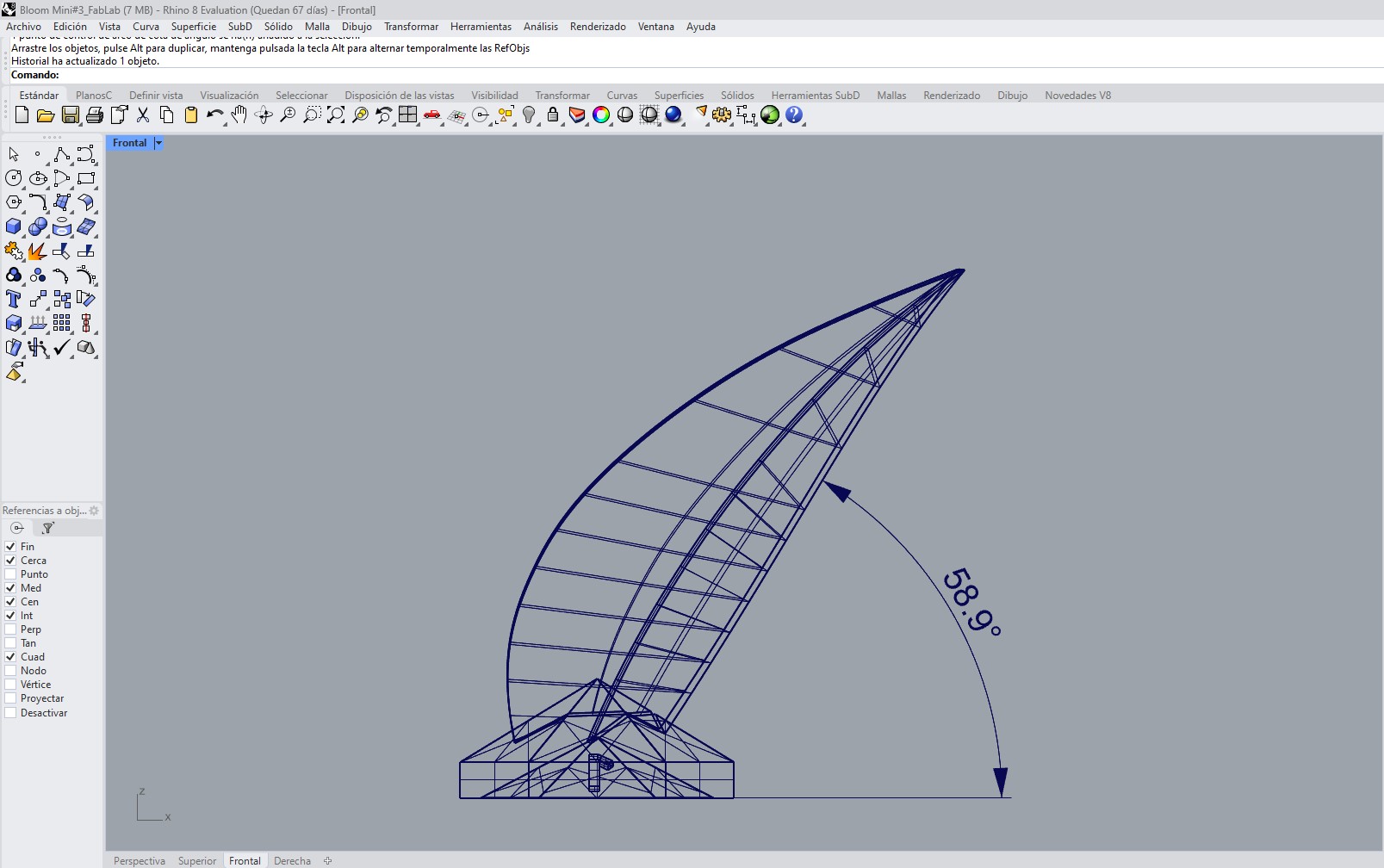Switch to the Derecha viewport tab
The width and height of the screenshot is (1384, 868).
click(292, 861)
